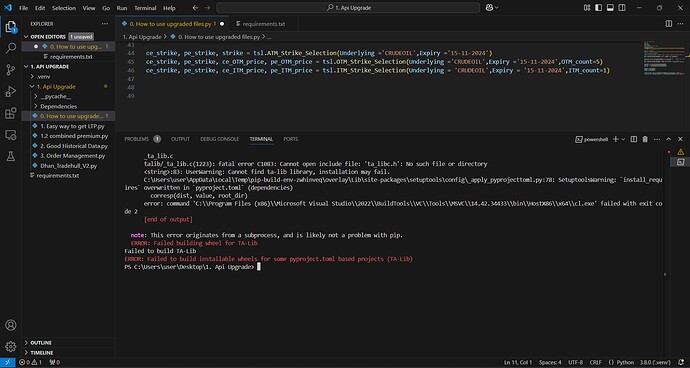Open the File menu

pos(23,8)
